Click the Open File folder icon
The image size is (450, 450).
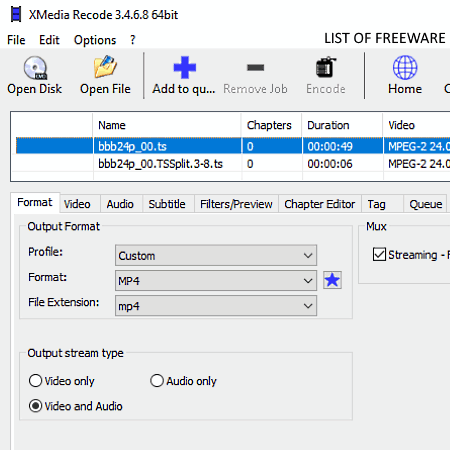105,67
